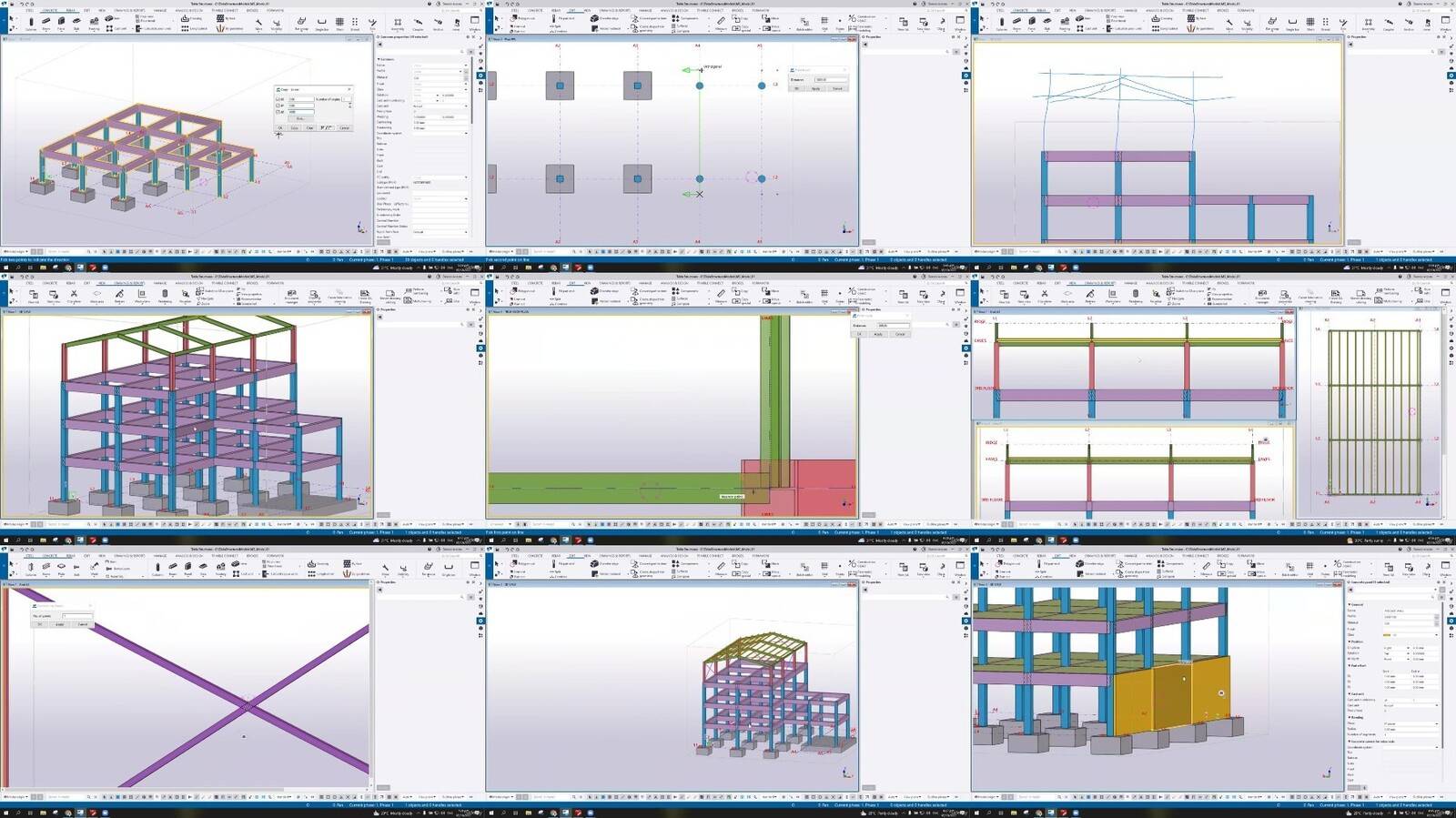
Task: Click Cancel in the plan view's Distance dialog
Action: [x=837, y=88]
